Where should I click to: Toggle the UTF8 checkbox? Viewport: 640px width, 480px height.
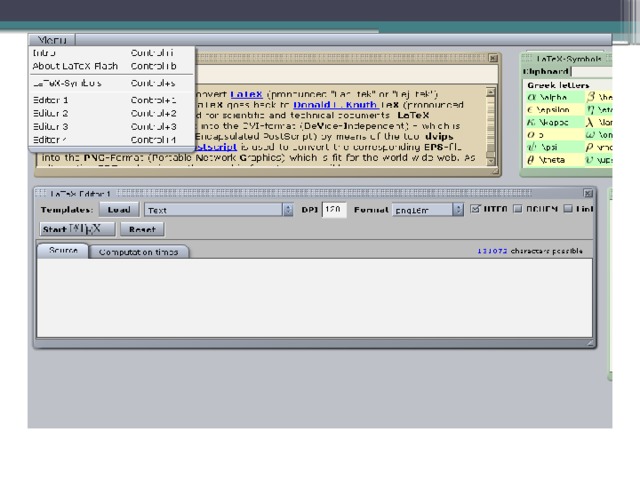(475, 210)
